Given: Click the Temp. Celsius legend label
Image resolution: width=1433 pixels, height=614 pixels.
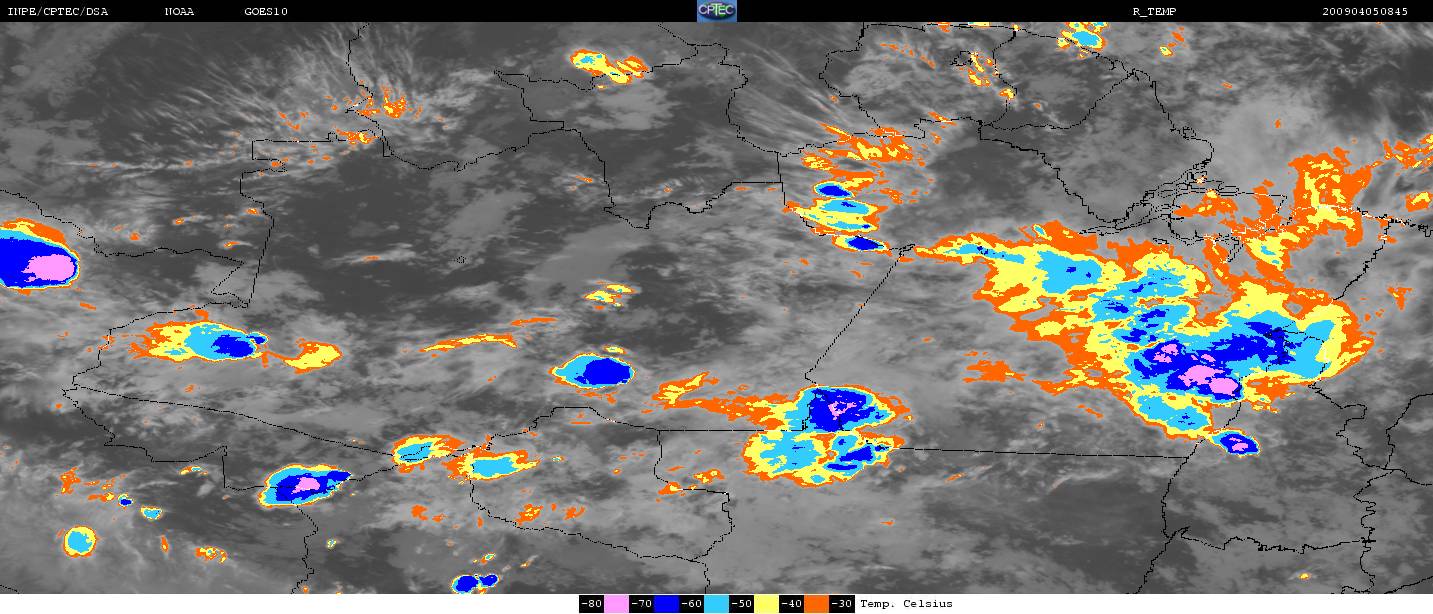Looking at the screenshot, I should click(906, 604).
